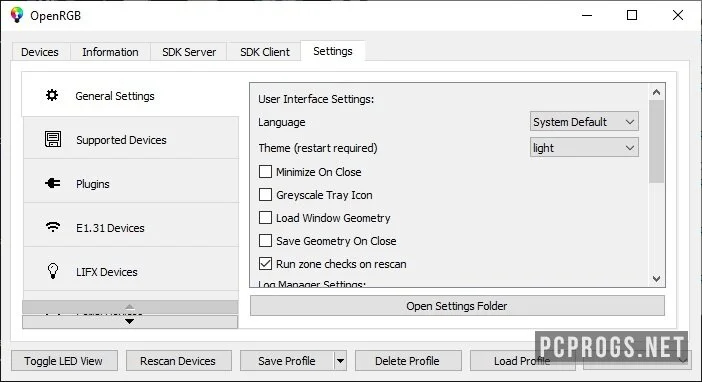702x382 pixels.
Task: Enable Save Geometry On Close checkbox
Action: (265, 240)
